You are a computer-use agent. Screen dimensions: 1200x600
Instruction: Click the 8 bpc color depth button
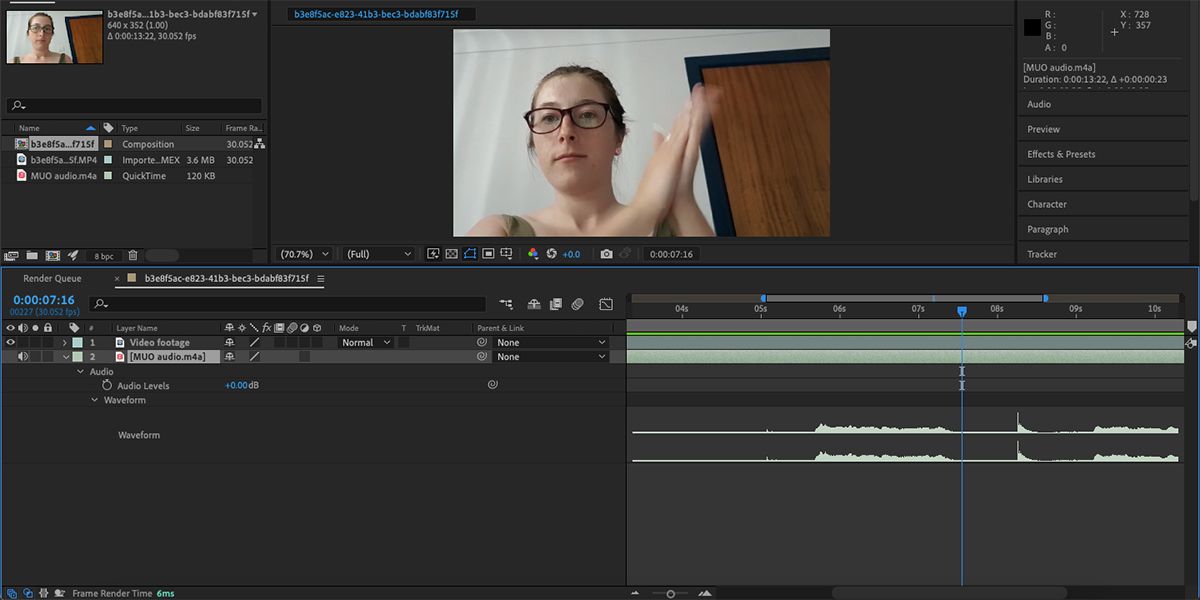tap(103, 255)
